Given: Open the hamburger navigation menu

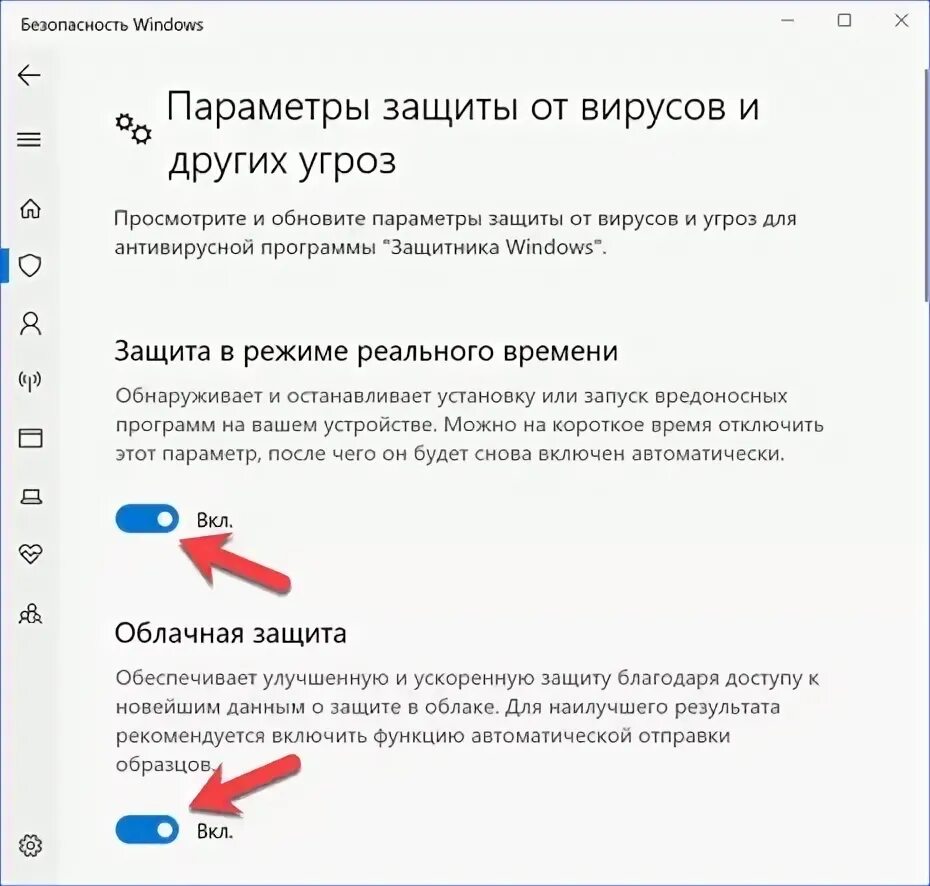Looking at the screenshot, I should (x=29, y=139).
